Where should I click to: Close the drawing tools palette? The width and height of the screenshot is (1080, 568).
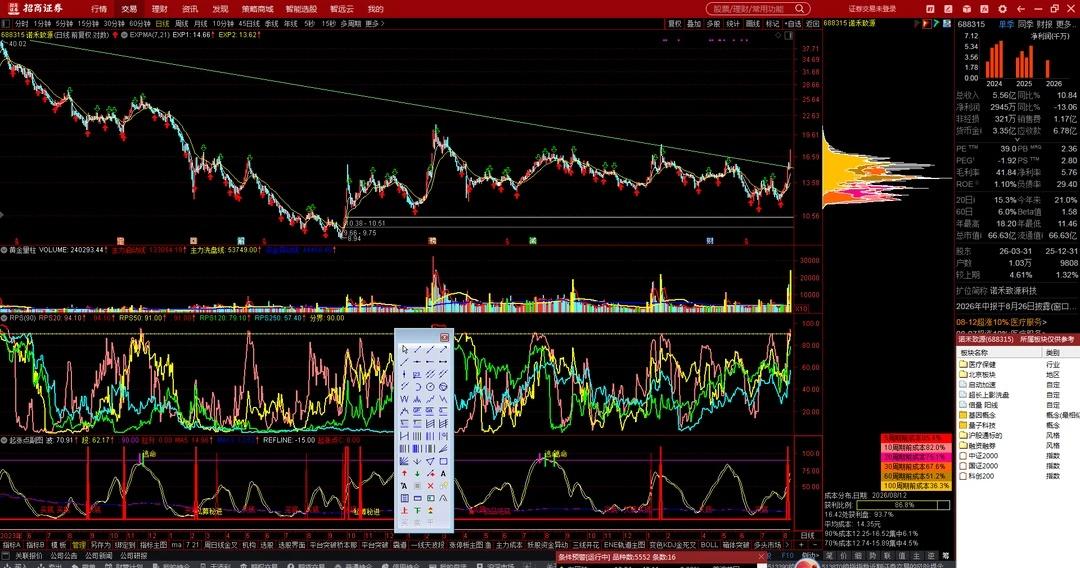point(444,337)
